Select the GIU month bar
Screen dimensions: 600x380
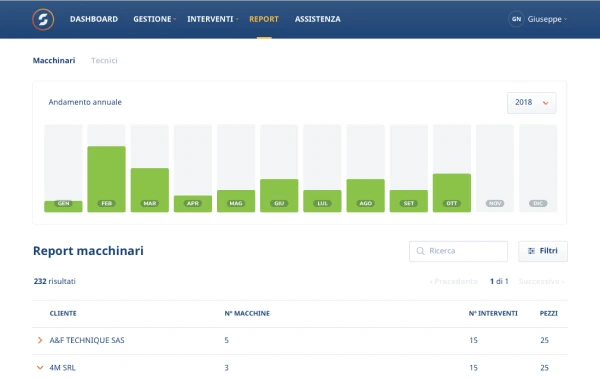[279, 196]
